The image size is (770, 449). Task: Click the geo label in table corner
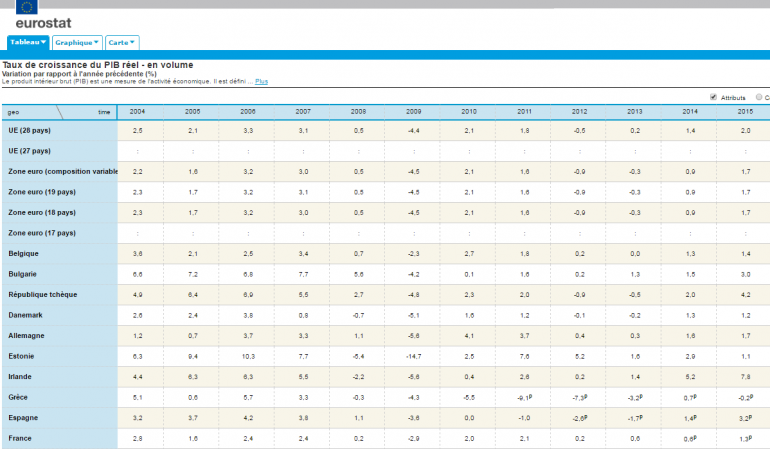pos(14,113)
